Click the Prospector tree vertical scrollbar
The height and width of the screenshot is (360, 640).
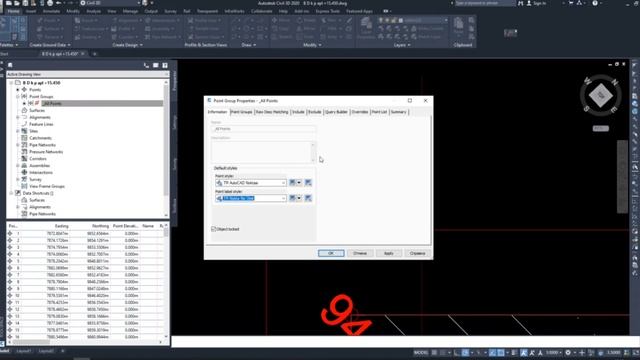(166, 148)
